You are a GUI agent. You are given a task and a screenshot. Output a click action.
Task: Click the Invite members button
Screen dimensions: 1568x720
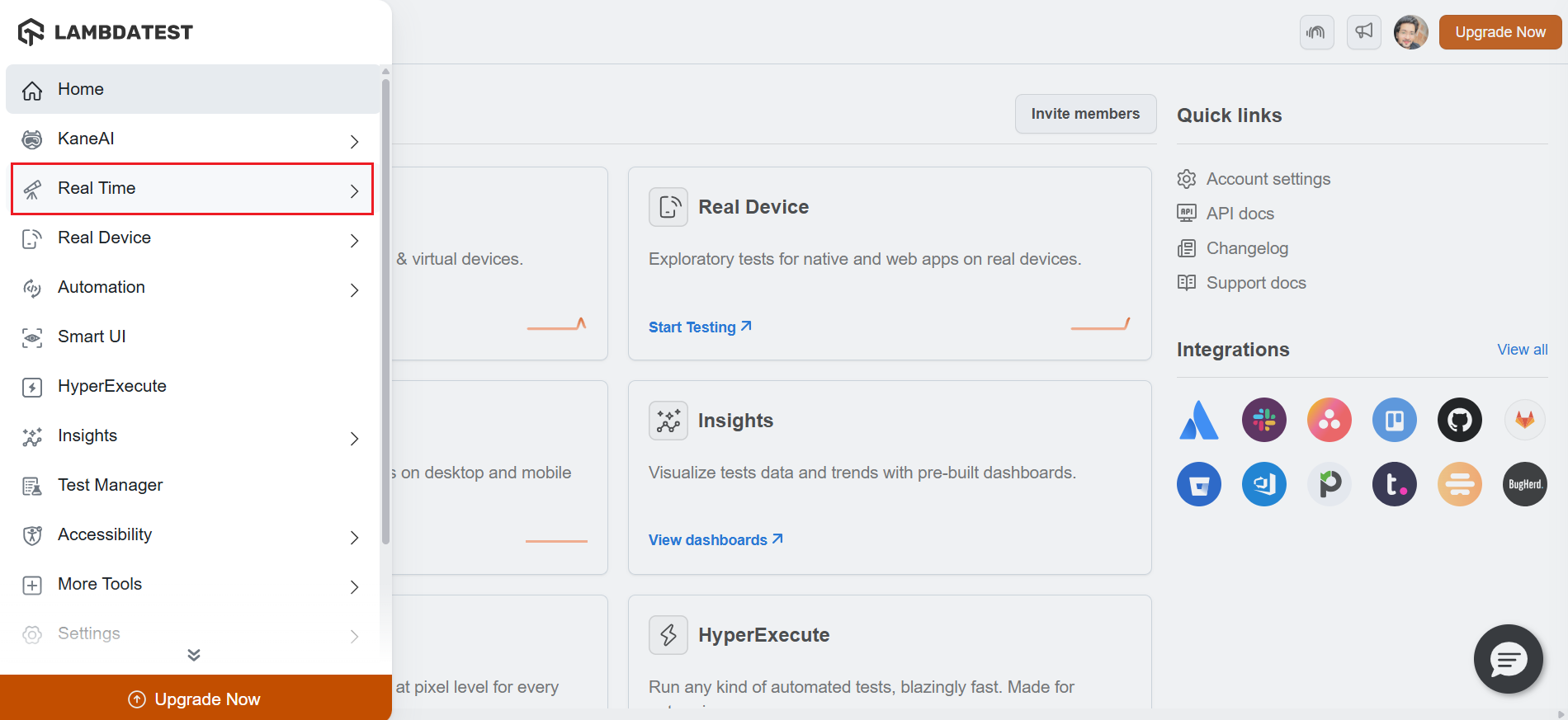coord(1084,114)
